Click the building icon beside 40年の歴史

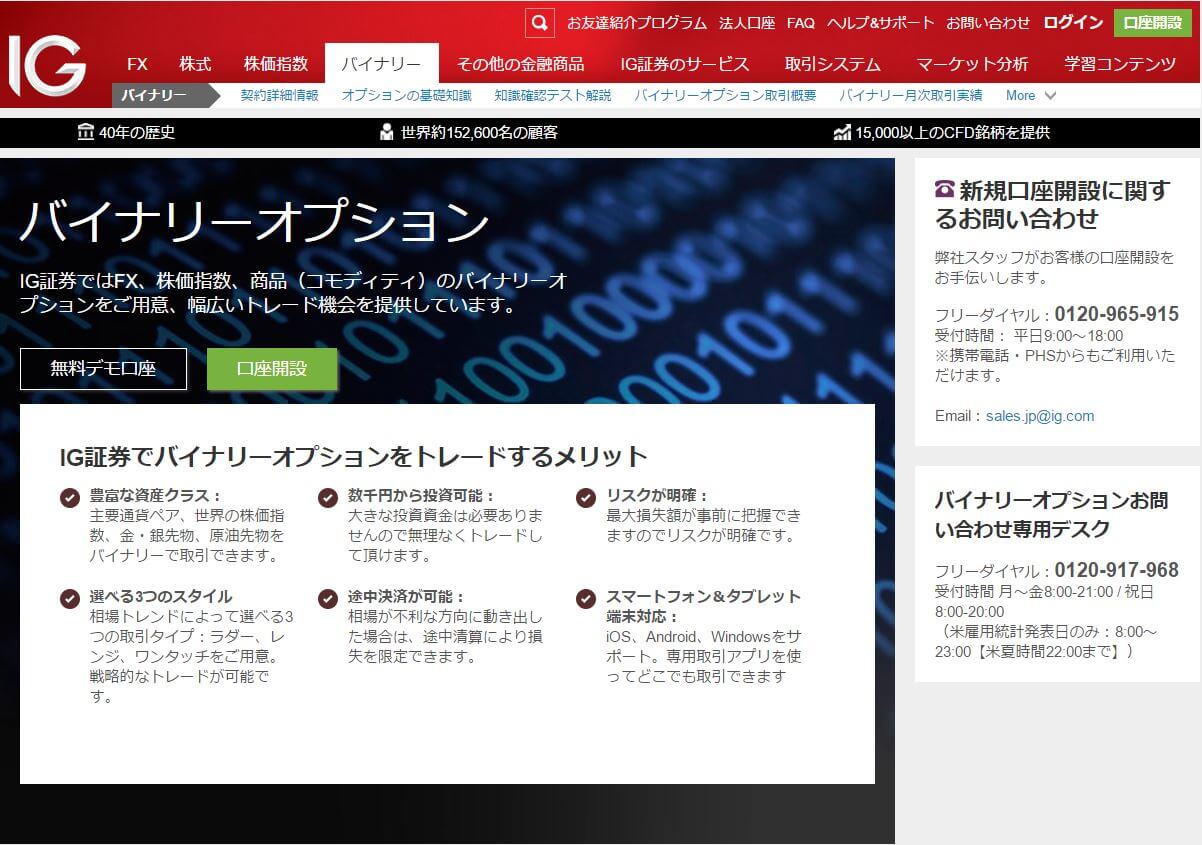86,132
